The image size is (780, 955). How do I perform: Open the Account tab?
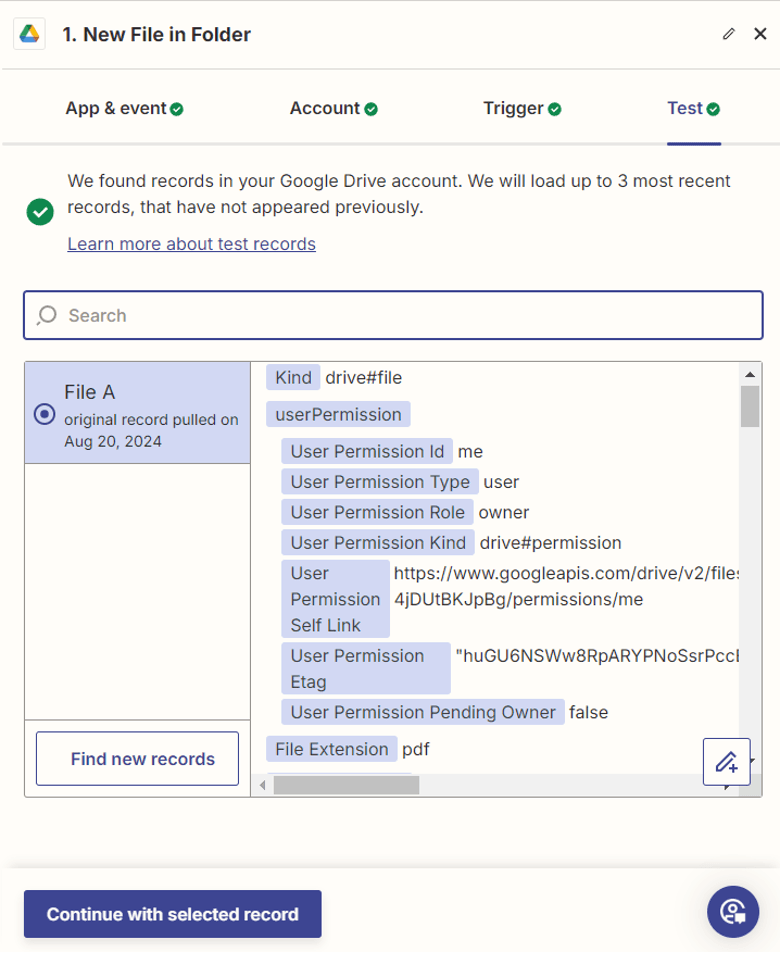(333, 108)
